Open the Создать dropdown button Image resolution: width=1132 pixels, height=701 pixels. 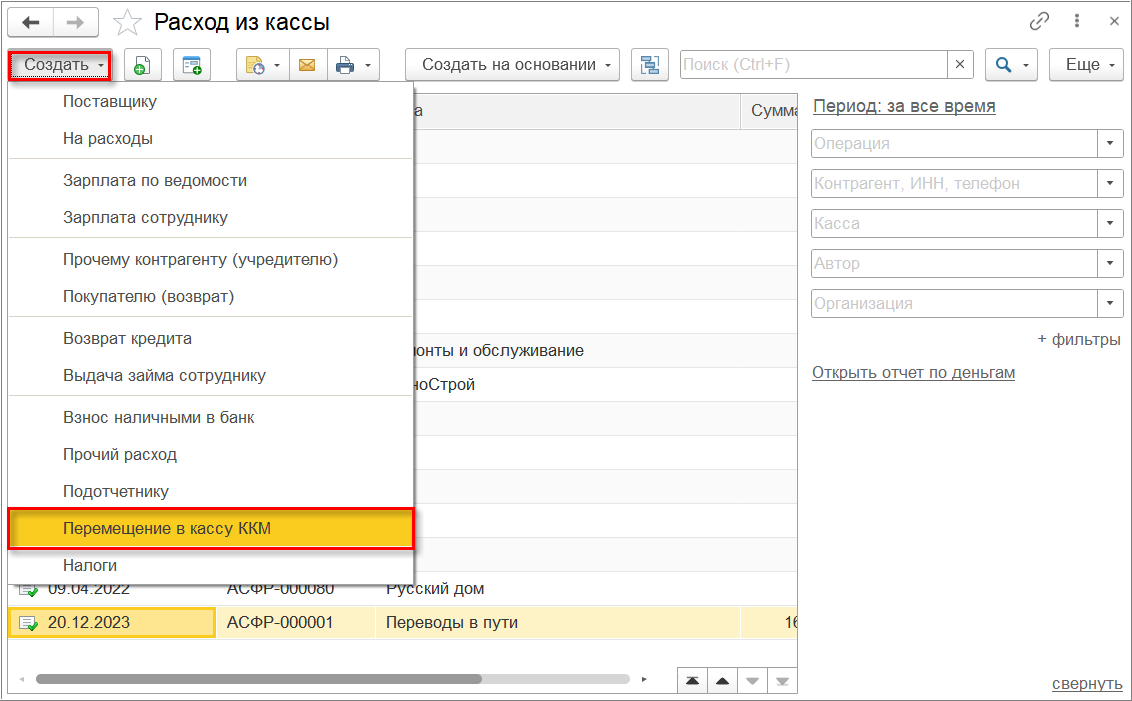point(61,65)
